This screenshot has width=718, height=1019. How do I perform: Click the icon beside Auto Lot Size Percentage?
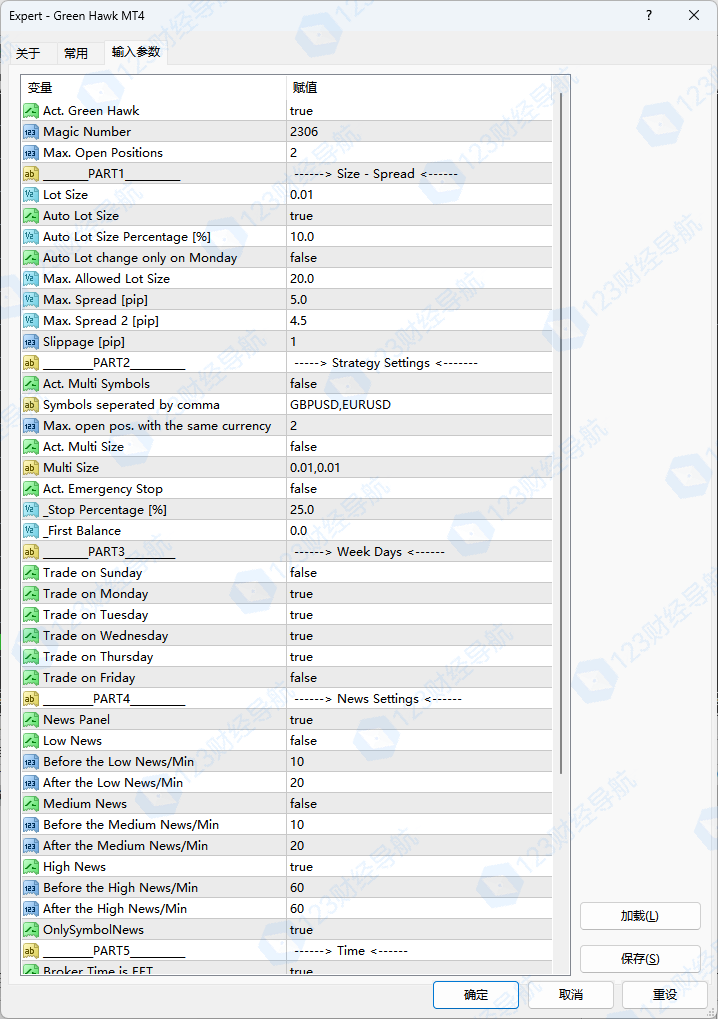pos(31,237)
